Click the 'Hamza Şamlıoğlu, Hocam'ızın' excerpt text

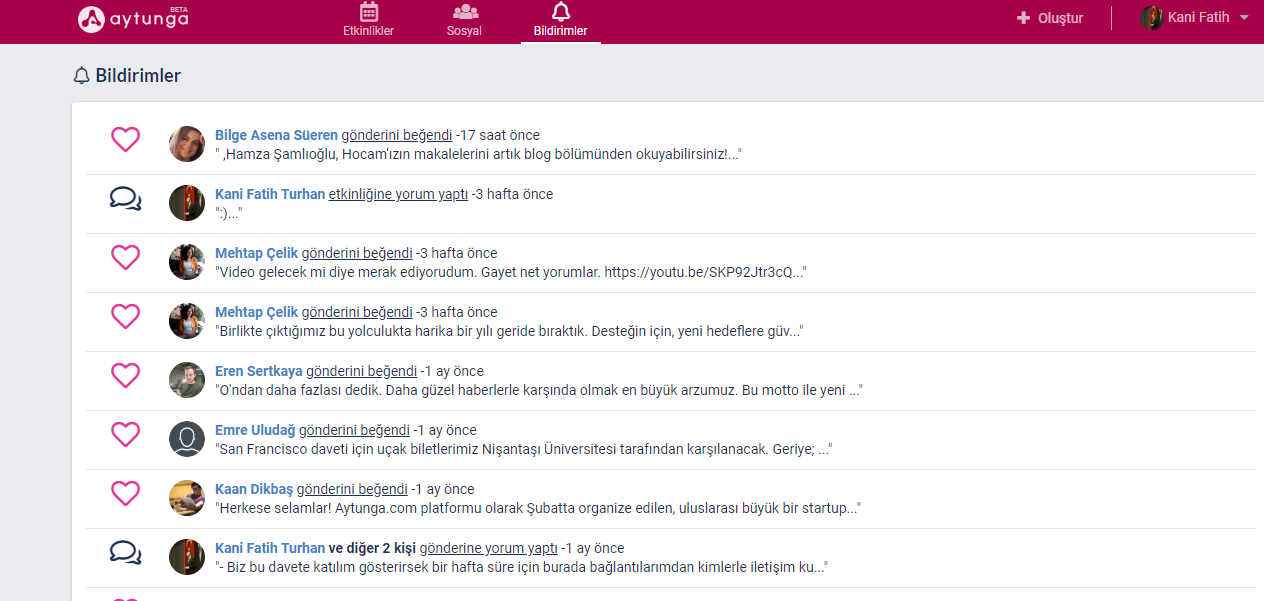tap(478, 154)
